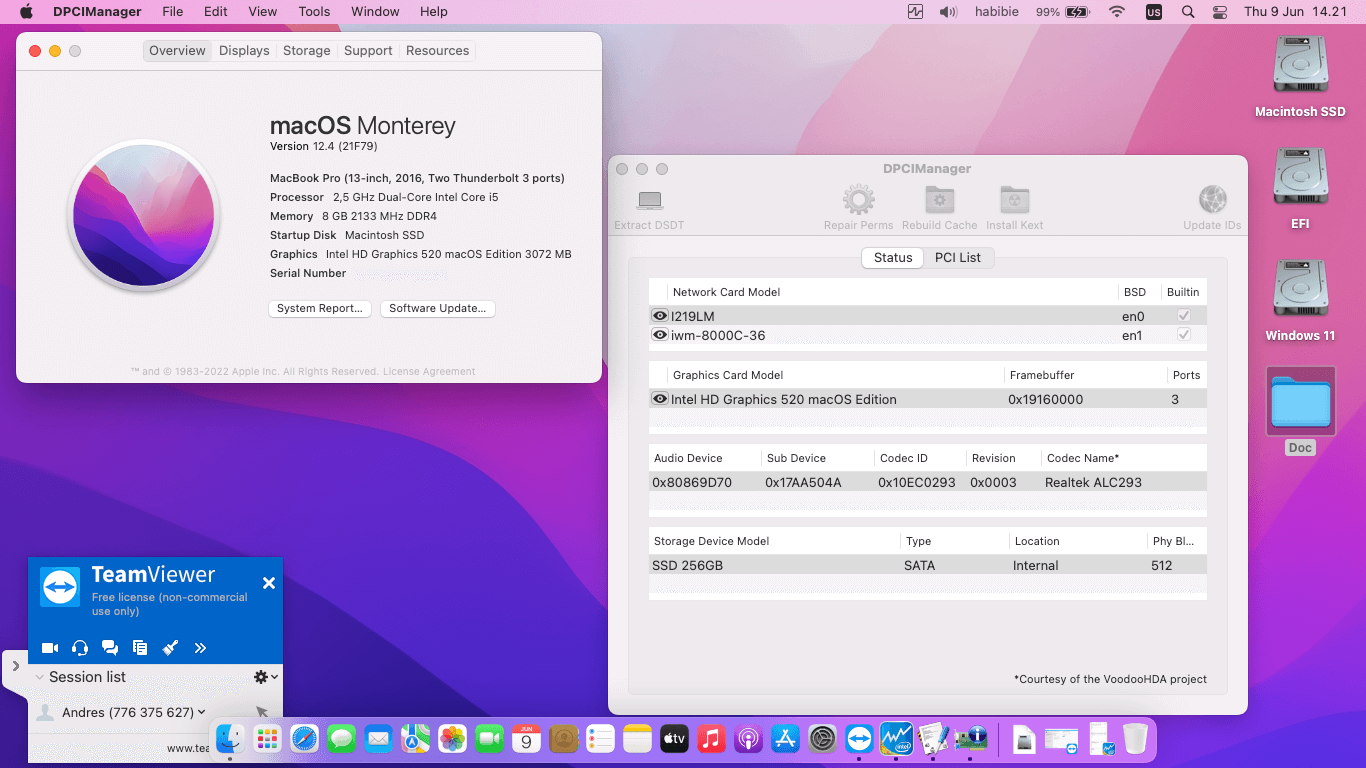
Task: Click Extract DSDT in DPCIManager toolbar
Action: click(649, 209)
